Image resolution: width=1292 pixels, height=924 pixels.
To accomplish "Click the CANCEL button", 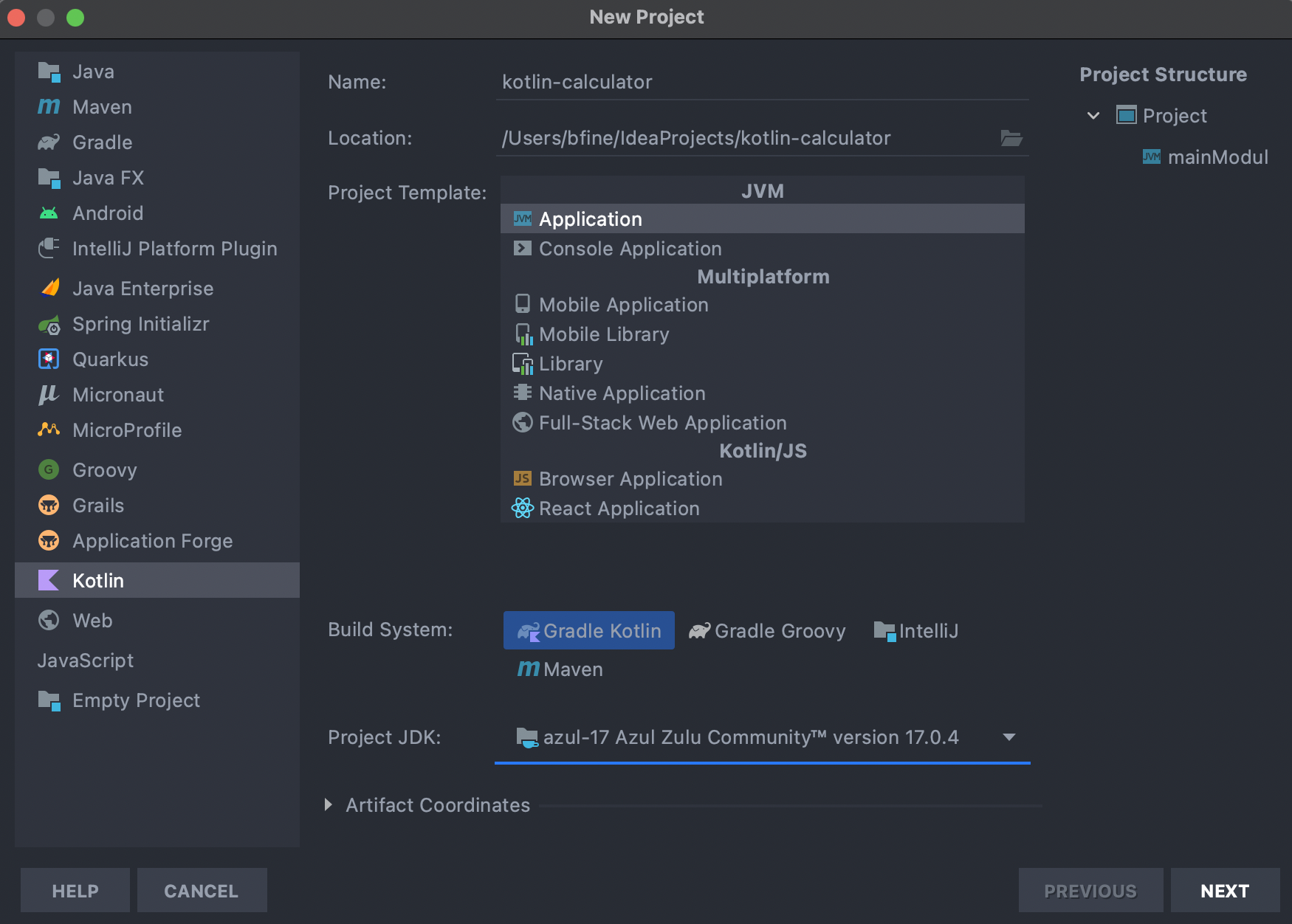I will (202, 891).
